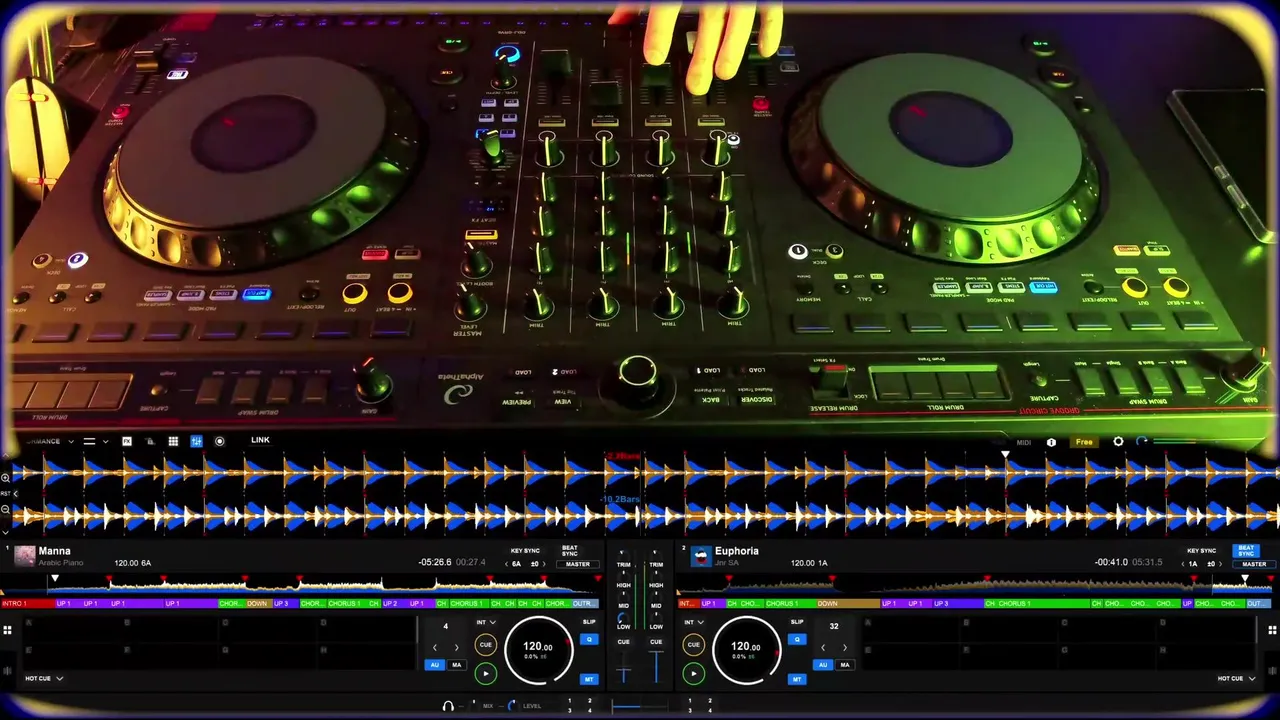Toggle Master Tempo MT on deck 2
The width and height of the screenshot is (1280, 720).
click(797, 679)
